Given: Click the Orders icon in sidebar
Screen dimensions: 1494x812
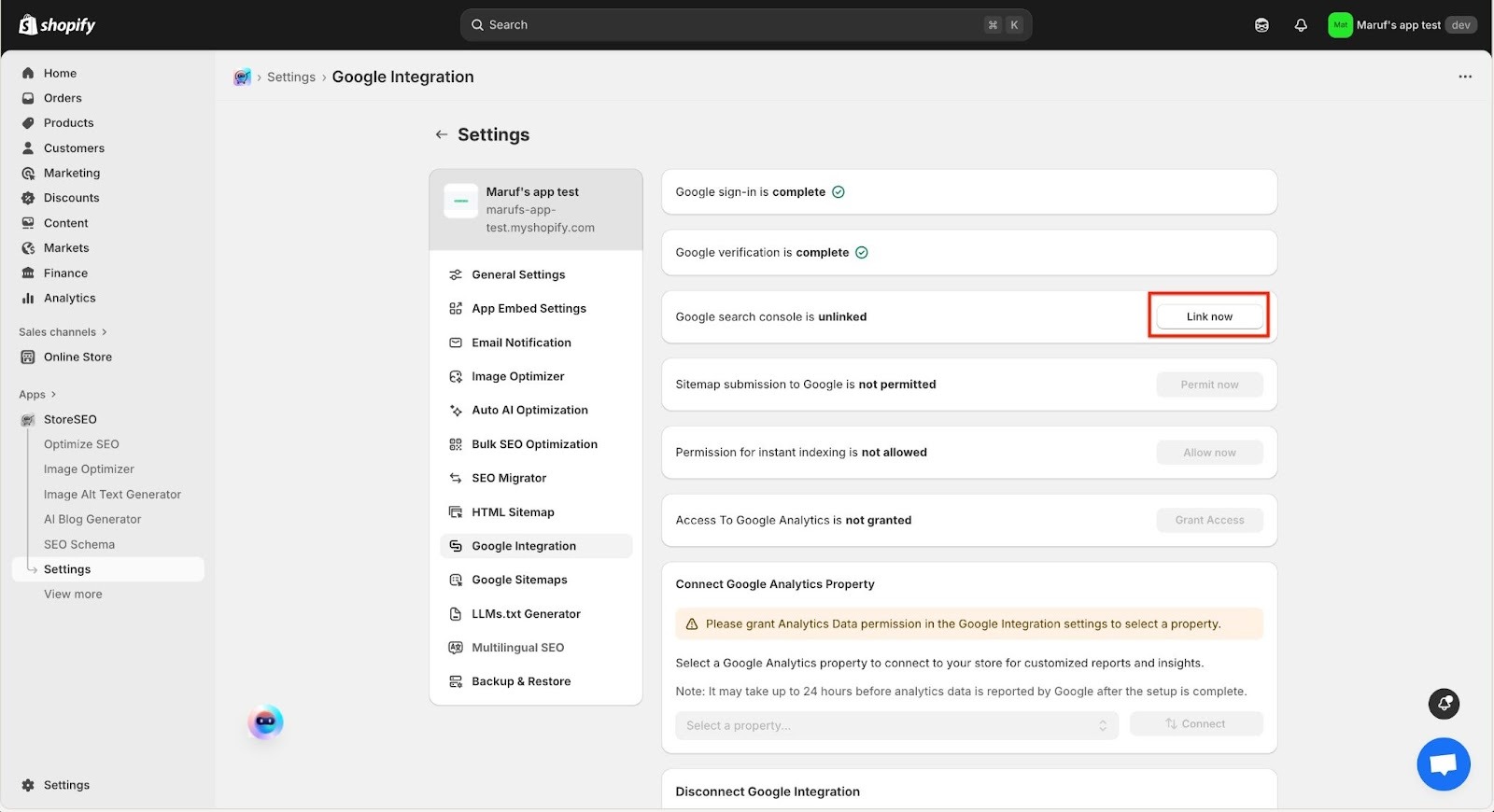Looking at the screenshot, I should coord(28,98).
